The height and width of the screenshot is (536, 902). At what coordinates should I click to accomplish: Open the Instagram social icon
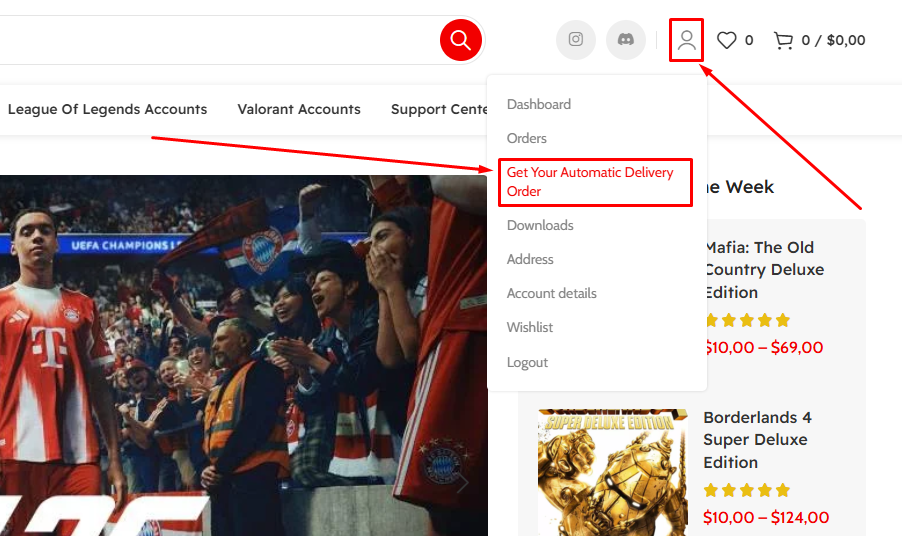(x=576, y=40)
